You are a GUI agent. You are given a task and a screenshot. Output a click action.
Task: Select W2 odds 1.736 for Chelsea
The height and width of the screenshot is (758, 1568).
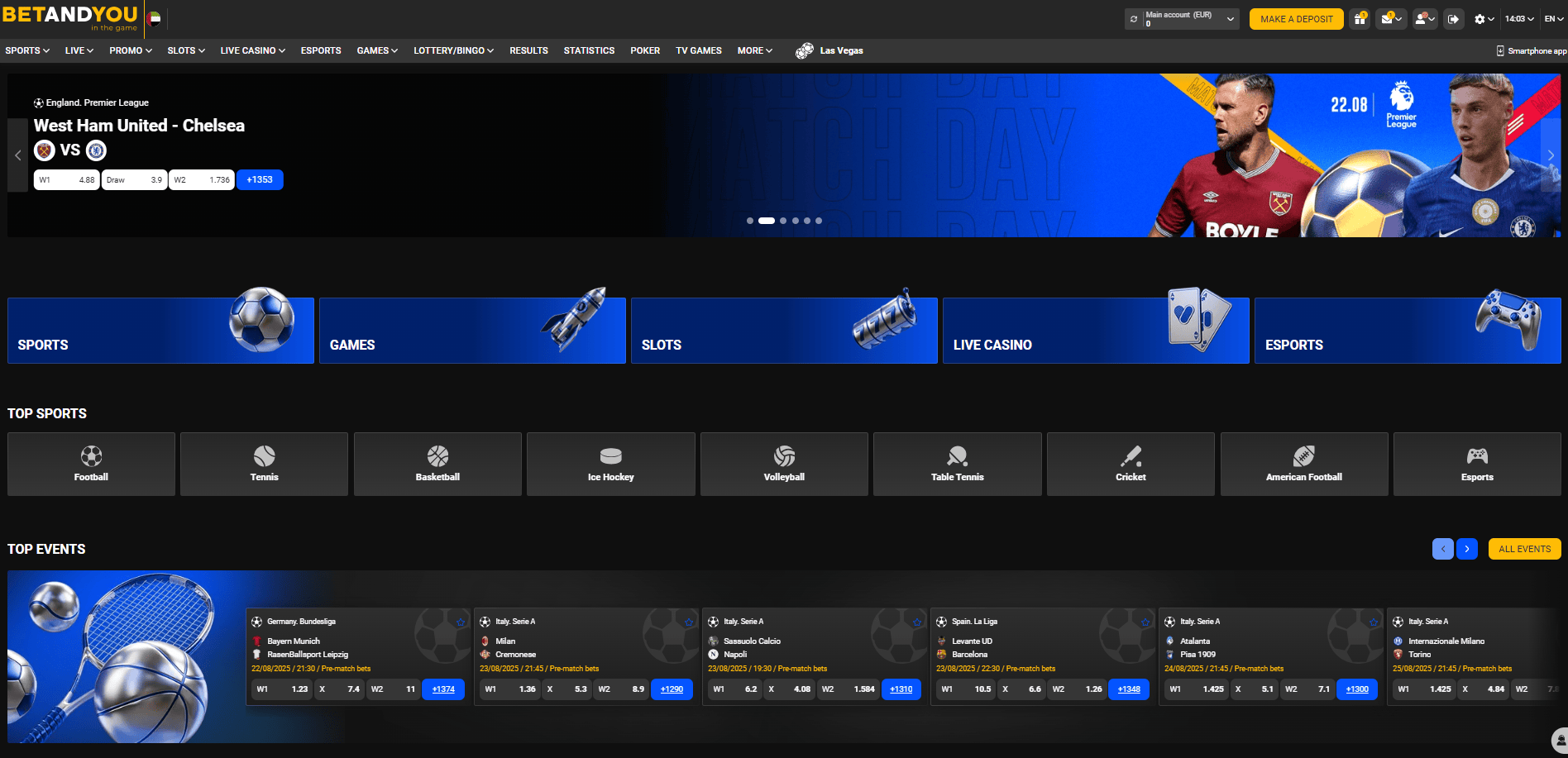[x=202, y=180]
